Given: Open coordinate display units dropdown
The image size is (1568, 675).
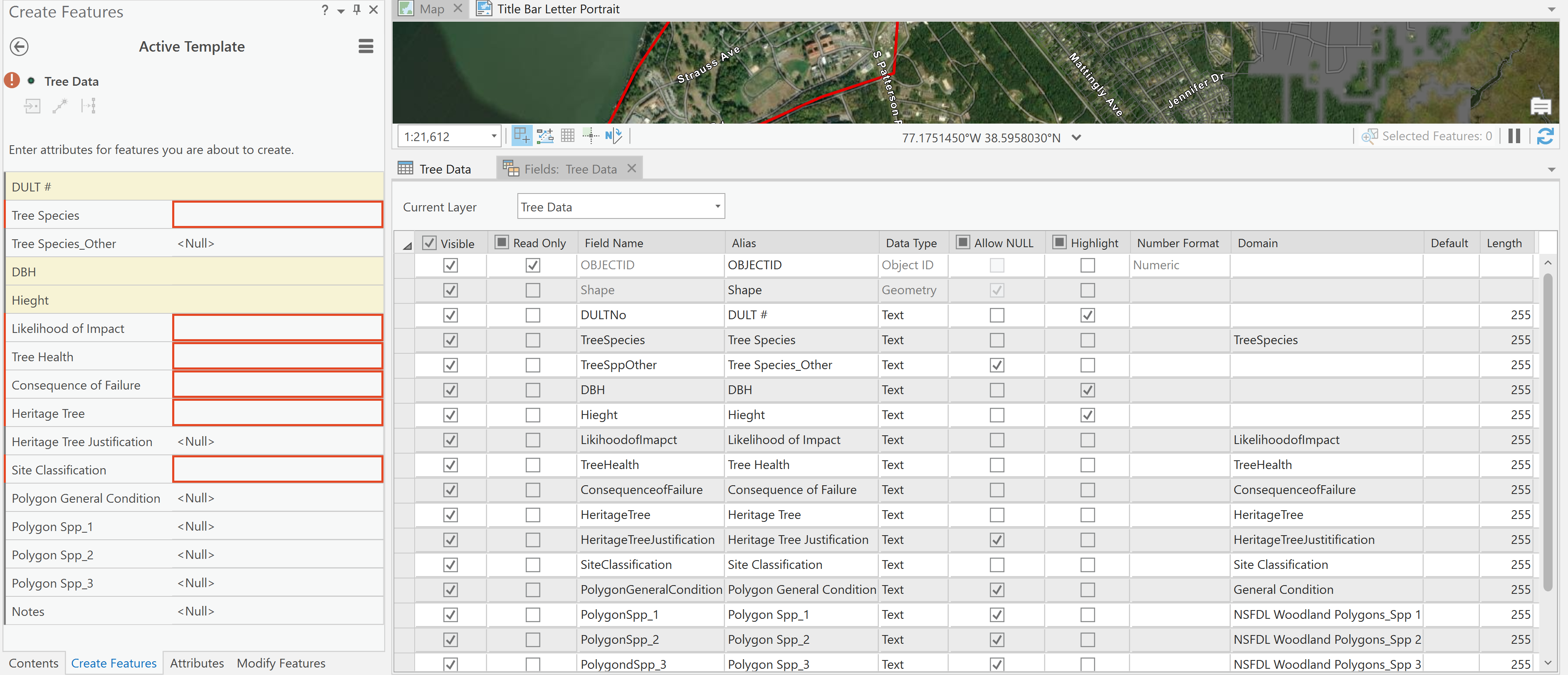Looking at the screenshot, I should pyautogui.click(x=1076, y=138).
